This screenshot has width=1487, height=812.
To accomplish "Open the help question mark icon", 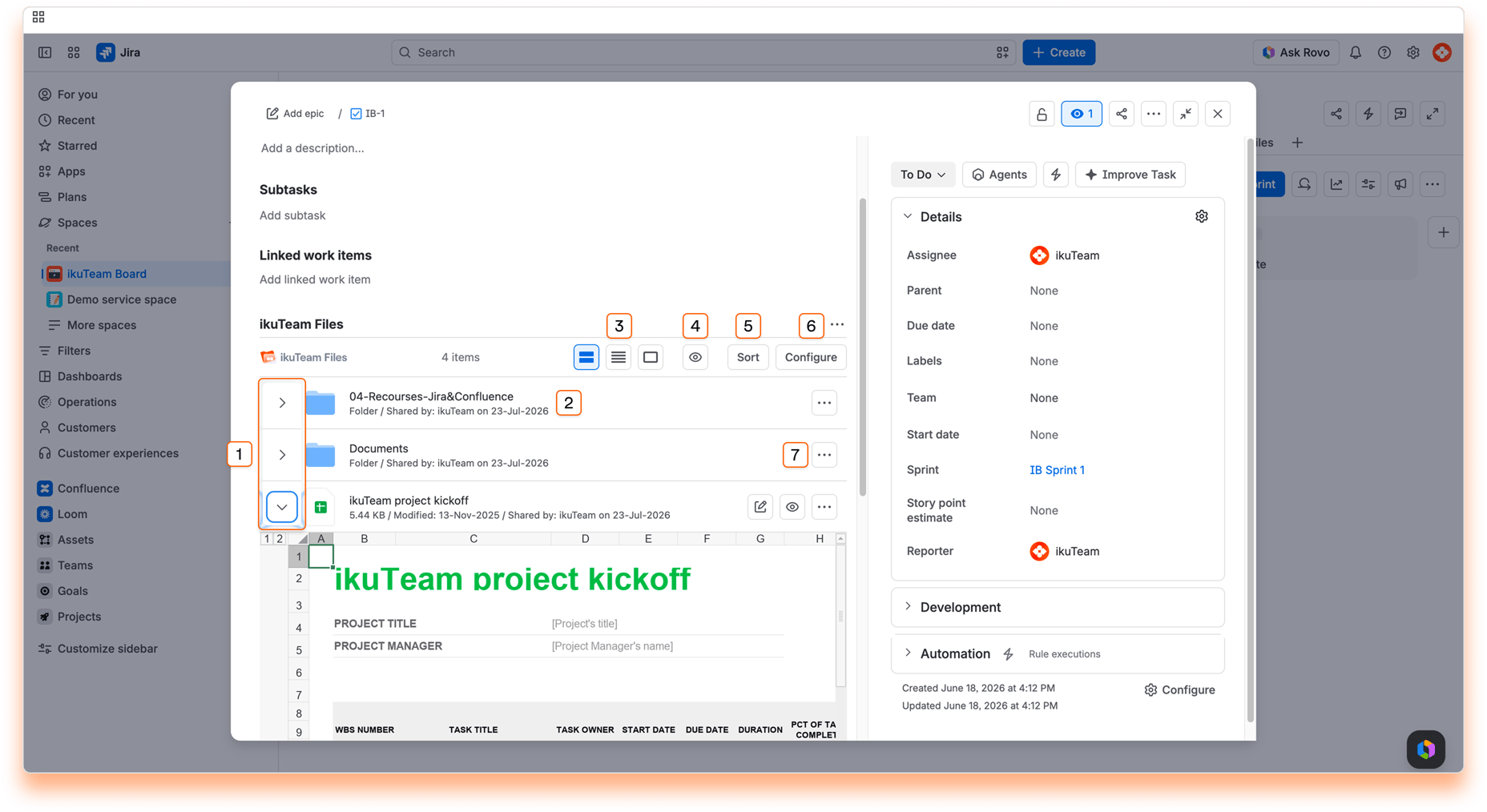I will point(1384,52).
